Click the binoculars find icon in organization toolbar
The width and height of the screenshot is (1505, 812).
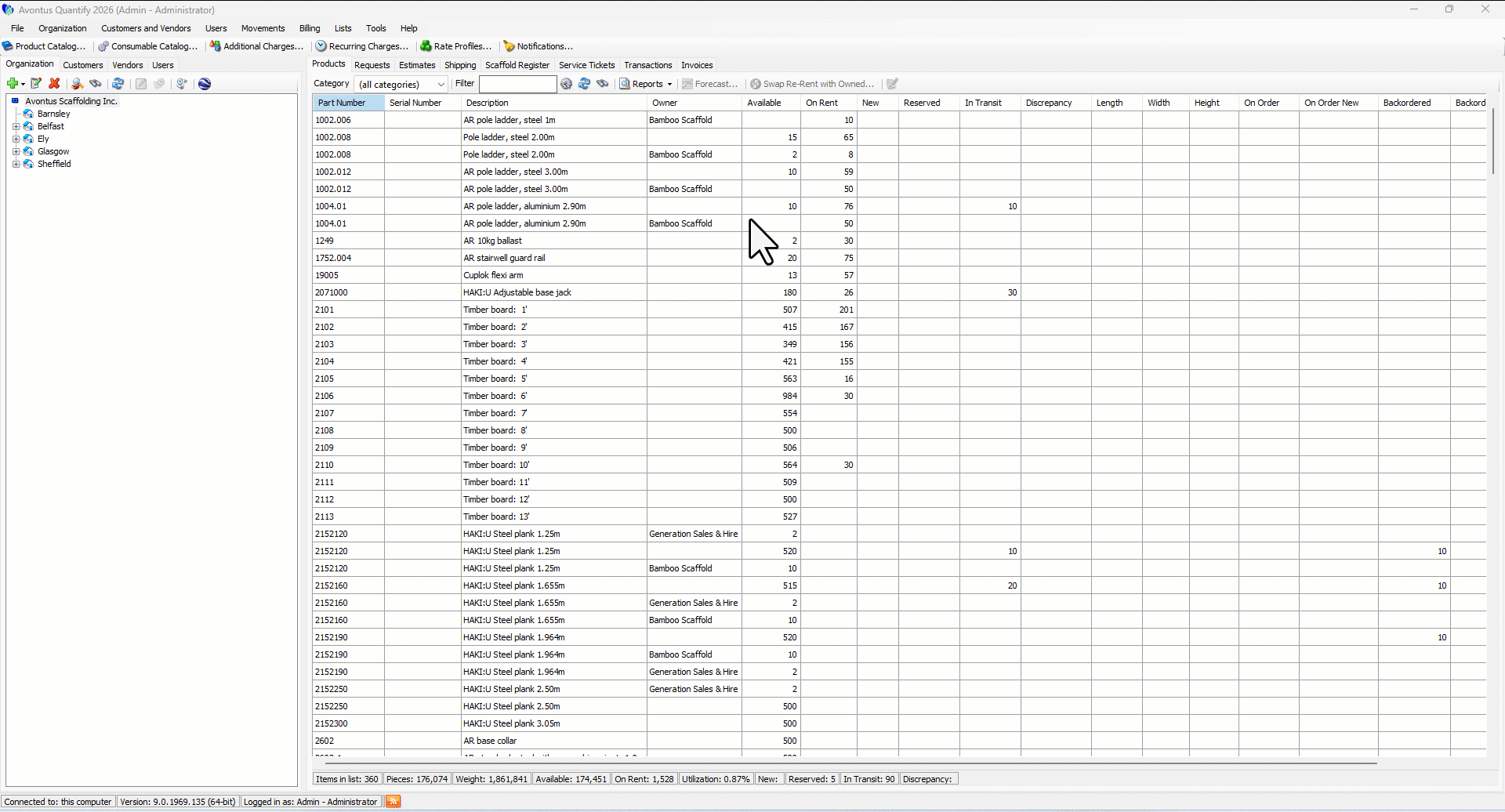click(x=96, y=84)
